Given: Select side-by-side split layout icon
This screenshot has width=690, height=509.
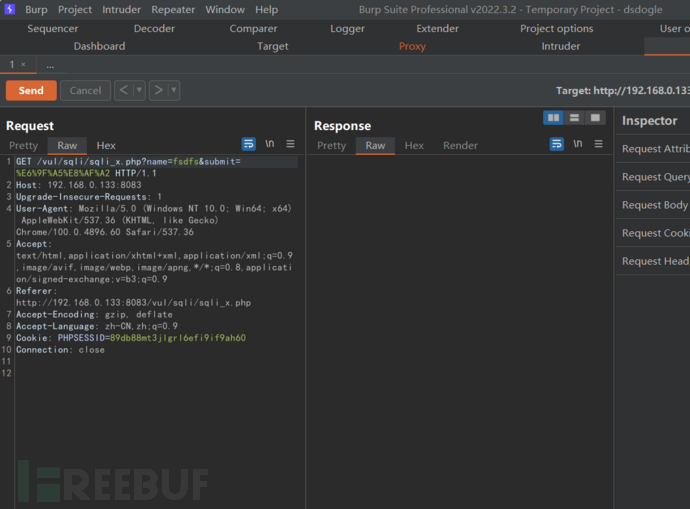Looking at the screenshot, I should 553,117.
